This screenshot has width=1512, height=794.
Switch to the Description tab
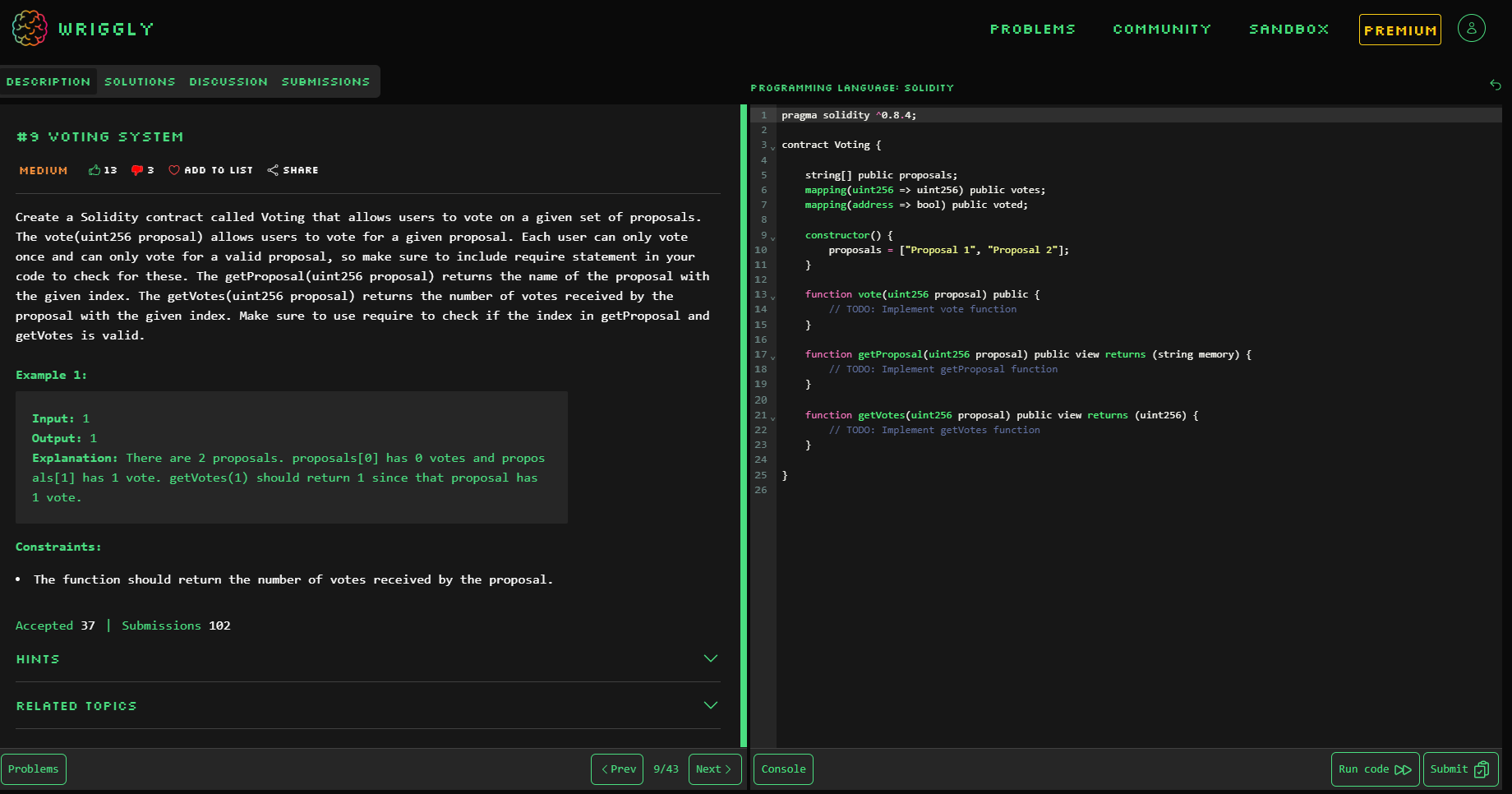48,81
